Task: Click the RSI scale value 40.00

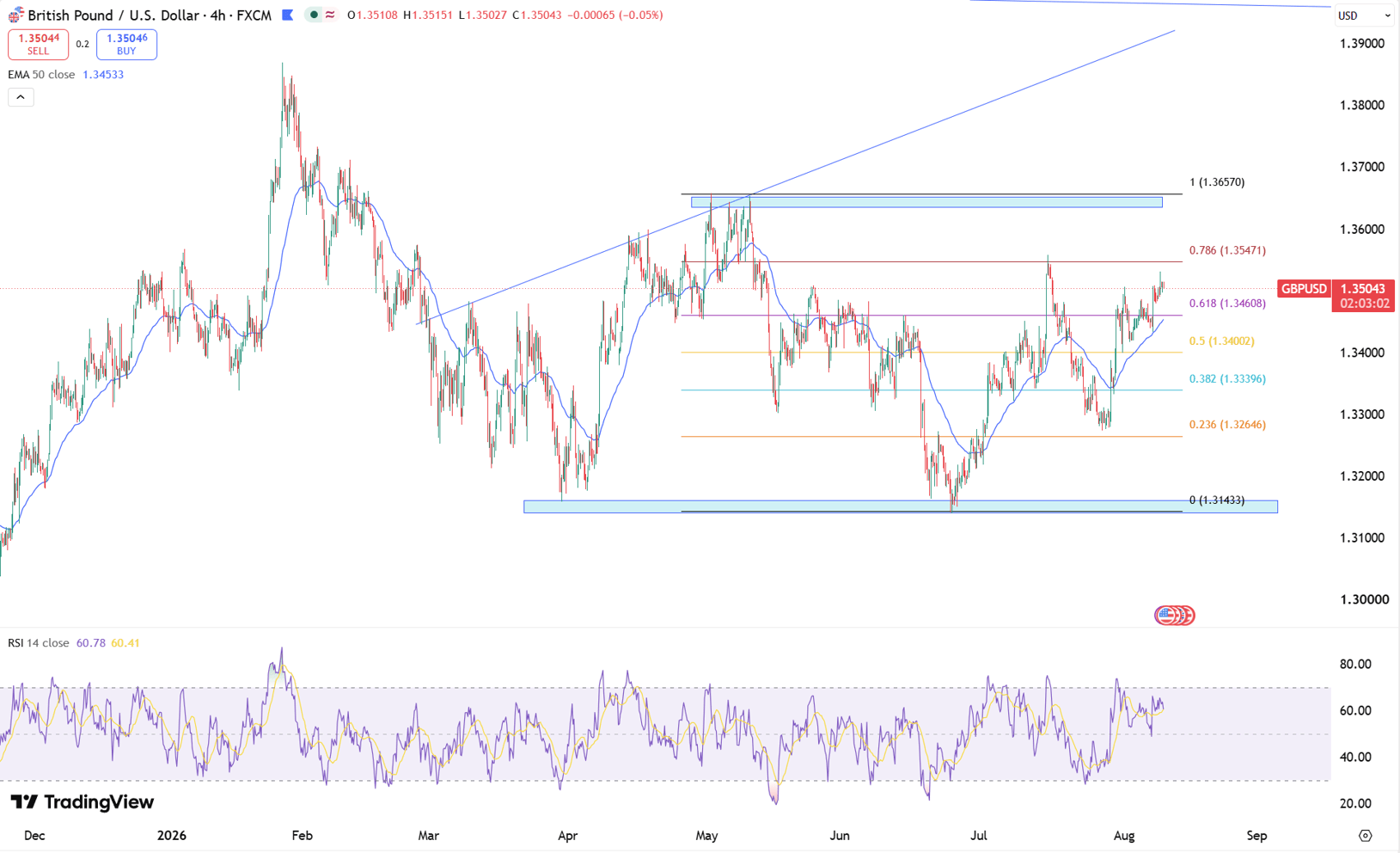Action: [x=1355, y=758]
